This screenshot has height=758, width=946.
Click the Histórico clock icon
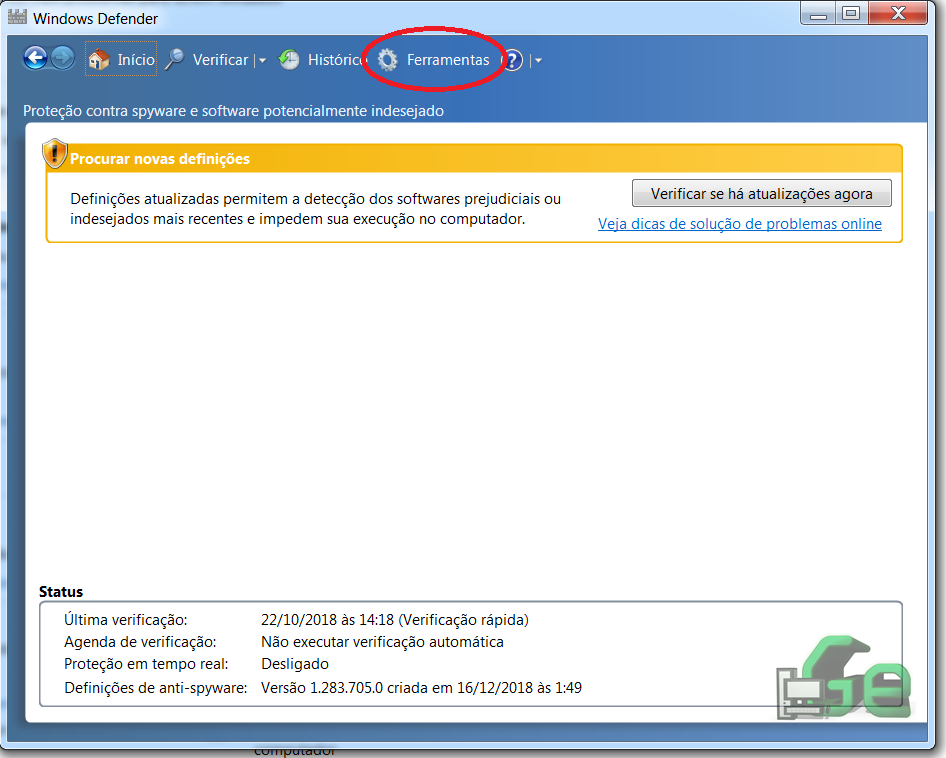coord(289,59)
